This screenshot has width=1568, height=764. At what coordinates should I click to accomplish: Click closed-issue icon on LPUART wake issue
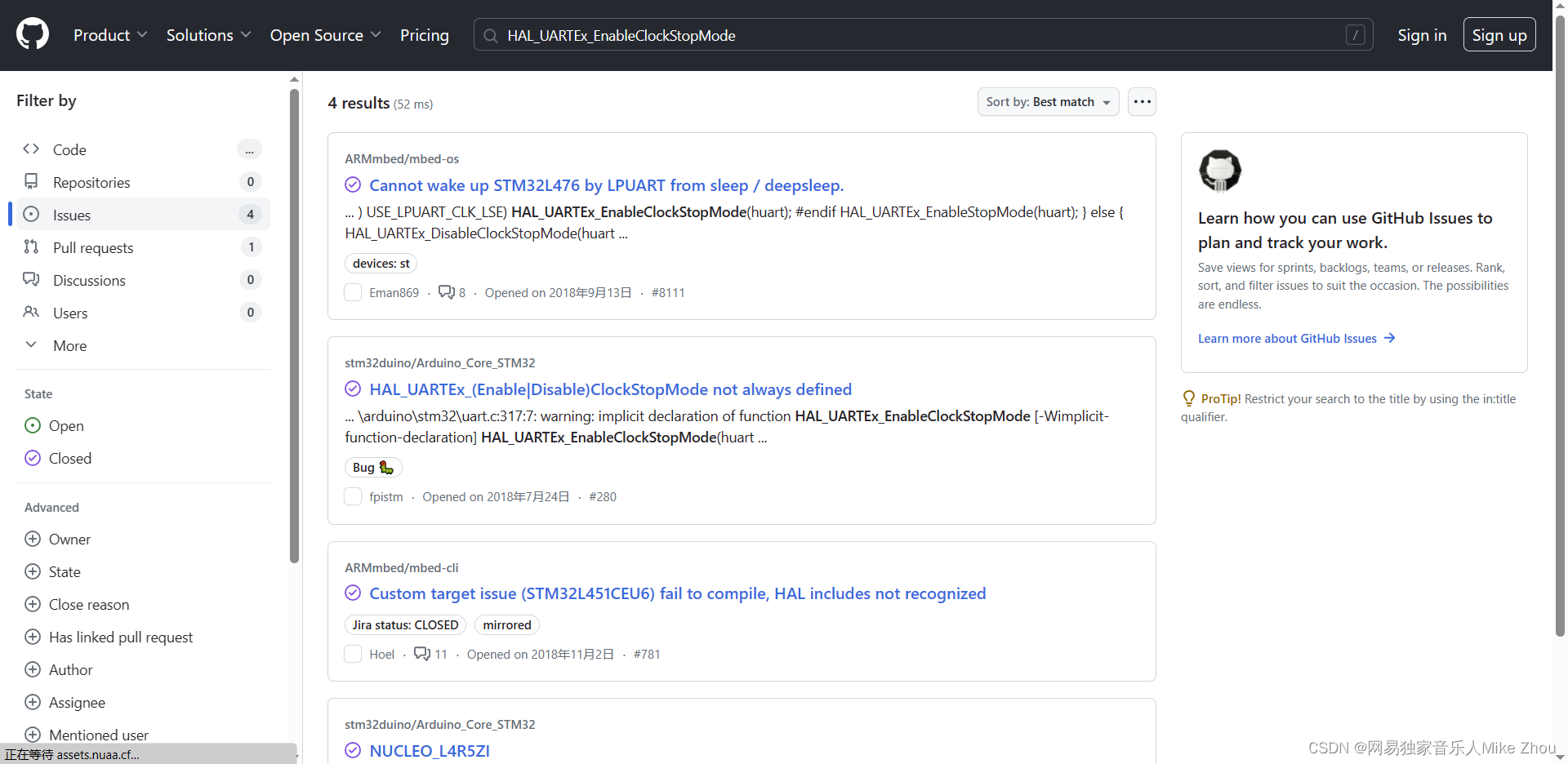[x=353, y=185]
